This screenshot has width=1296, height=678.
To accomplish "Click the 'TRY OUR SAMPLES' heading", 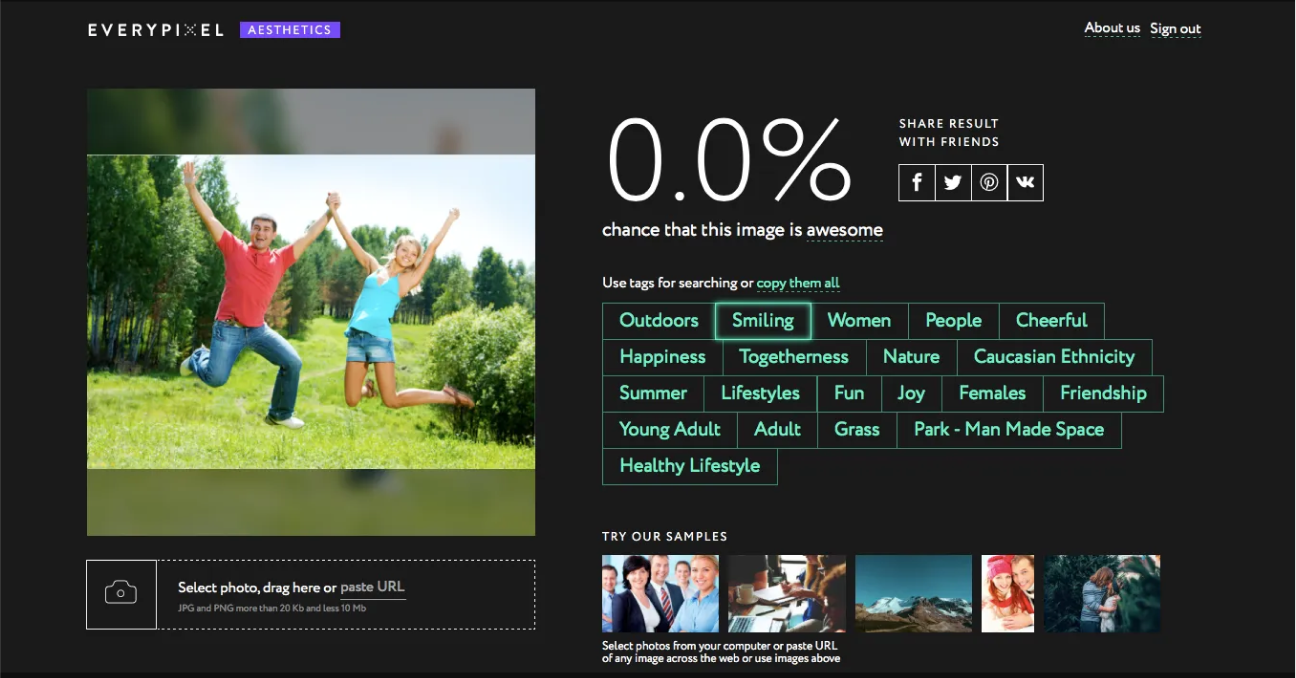I will [x=665, y=537].
